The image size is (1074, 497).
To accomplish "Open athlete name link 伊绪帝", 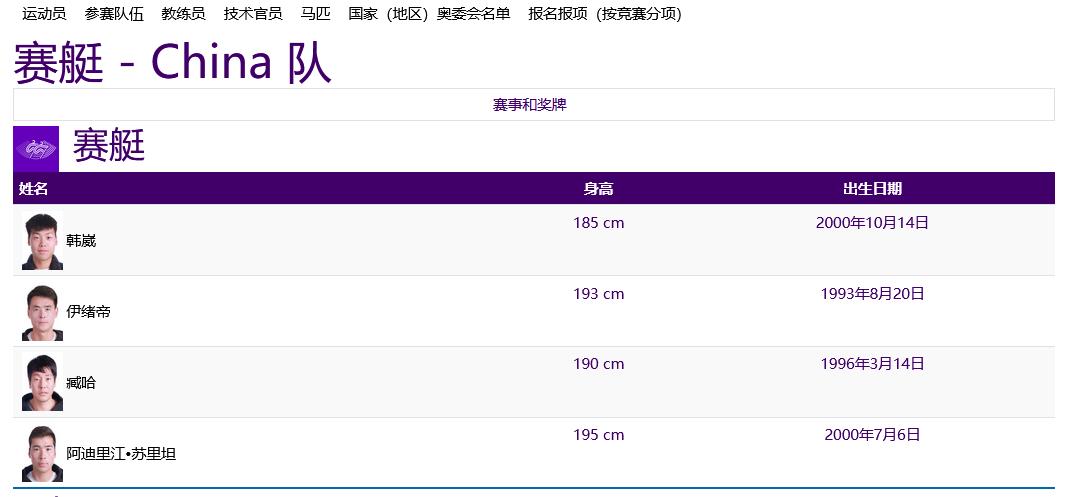I will pos(88,312).
